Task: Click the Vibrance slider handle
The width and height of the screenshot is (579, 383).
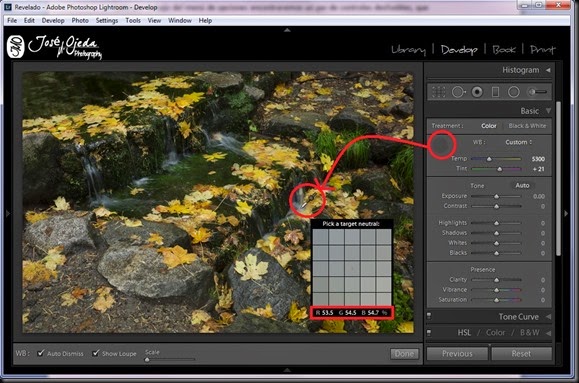Action: click(x=497, y=290)
